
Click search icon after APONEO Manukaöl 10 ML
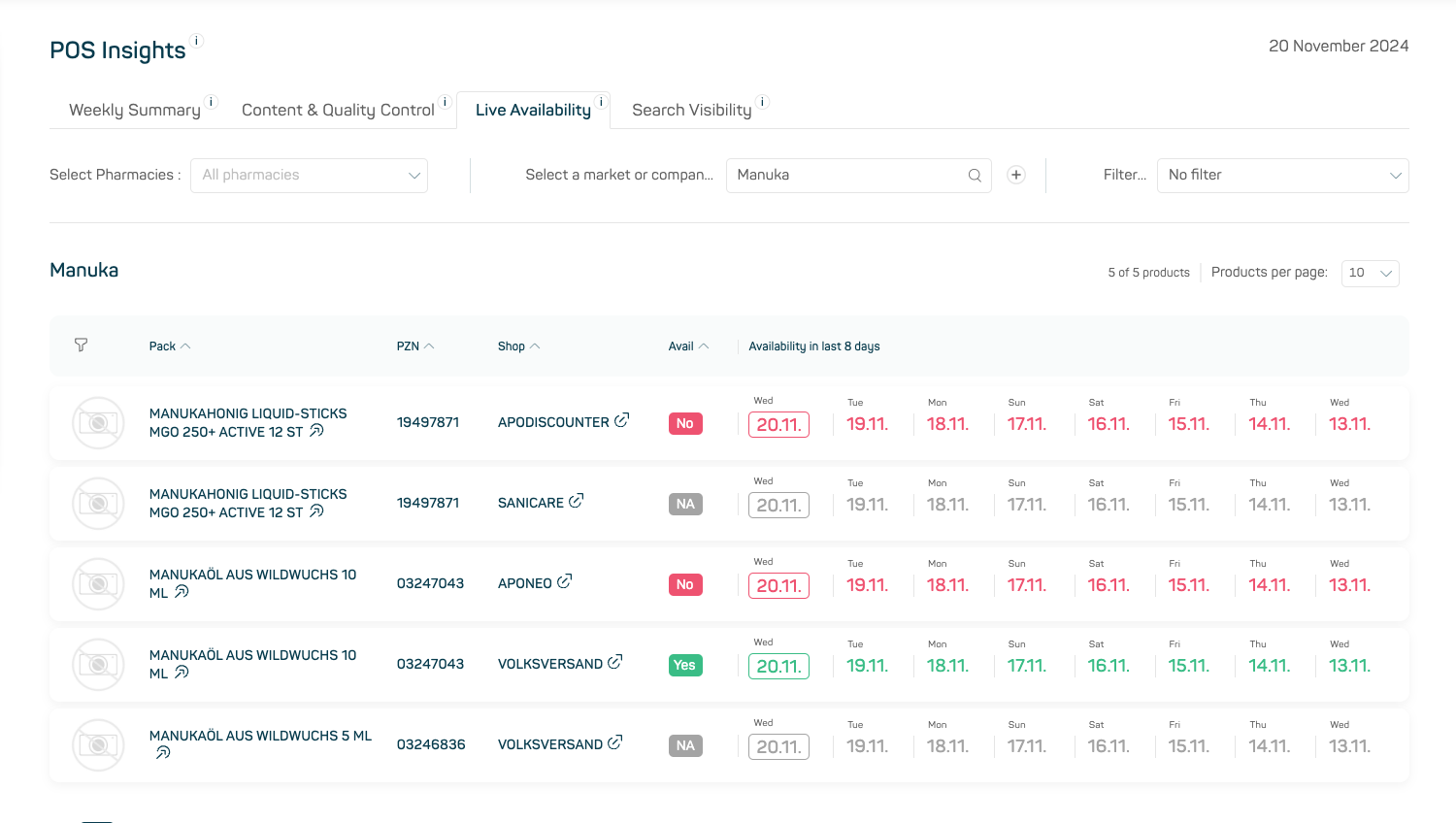(182, 592)
